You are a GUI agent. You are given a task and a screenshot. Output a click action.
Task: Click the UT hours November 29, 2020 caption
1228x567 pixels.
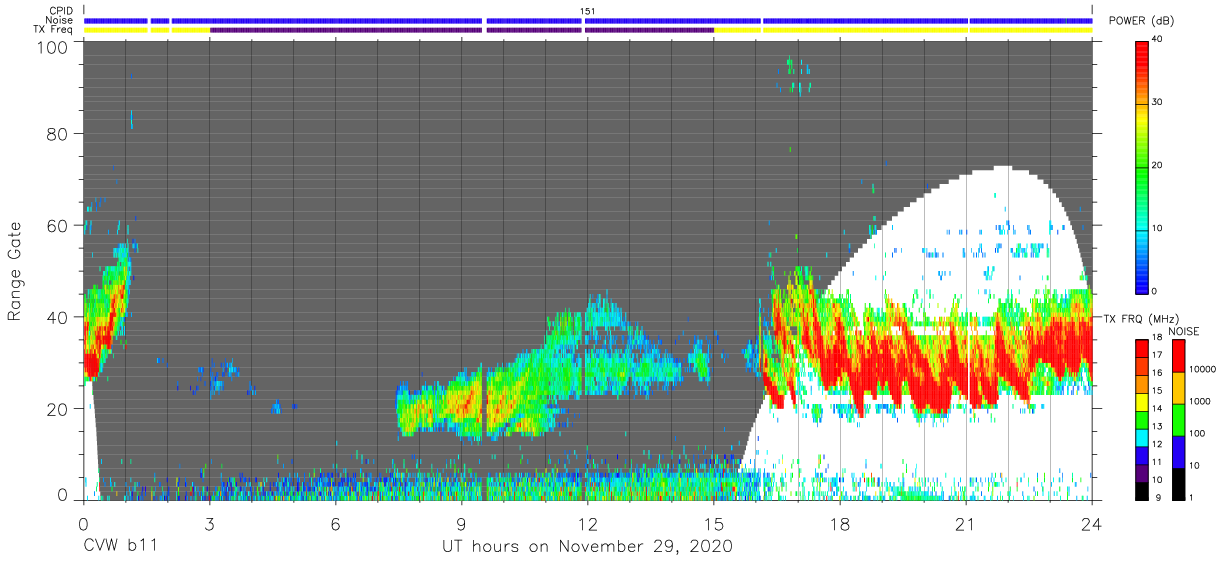coord(588,547)
